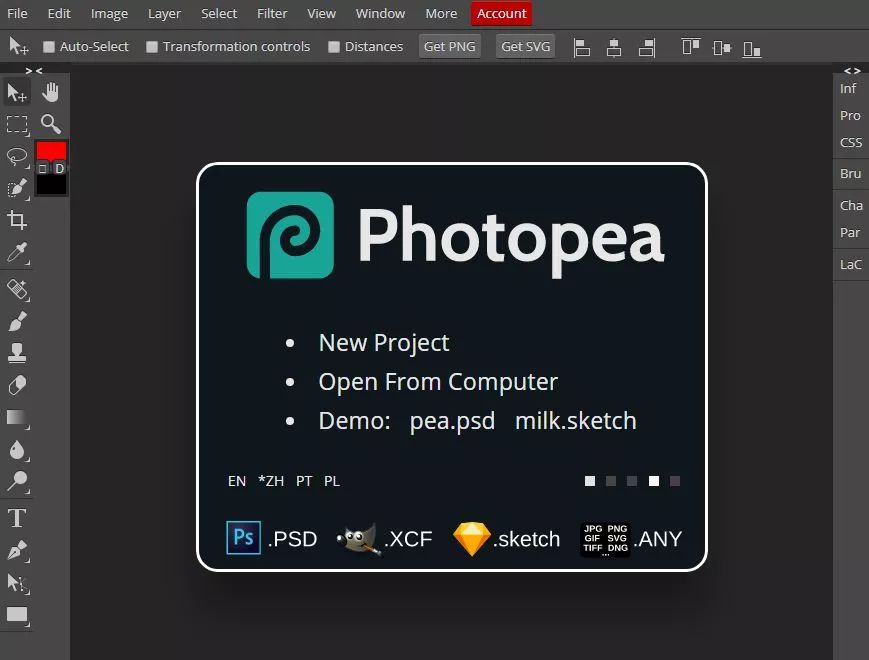Select the Clone Stamp tool
The height and width of the screenshot is (660, 869).
click(17, 353)
